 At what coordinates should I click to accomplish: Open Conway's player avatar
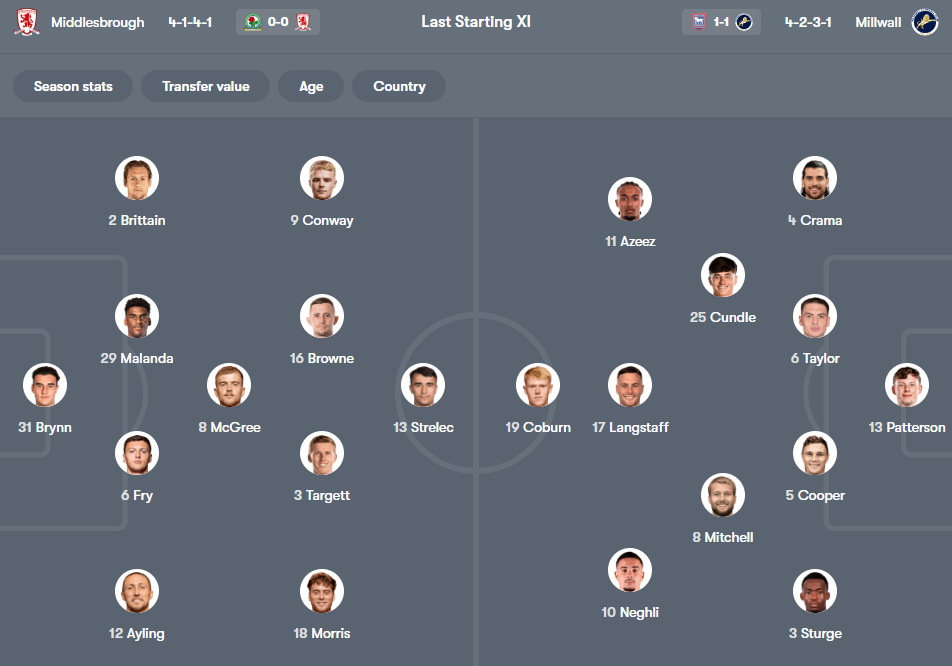[322, 178]
